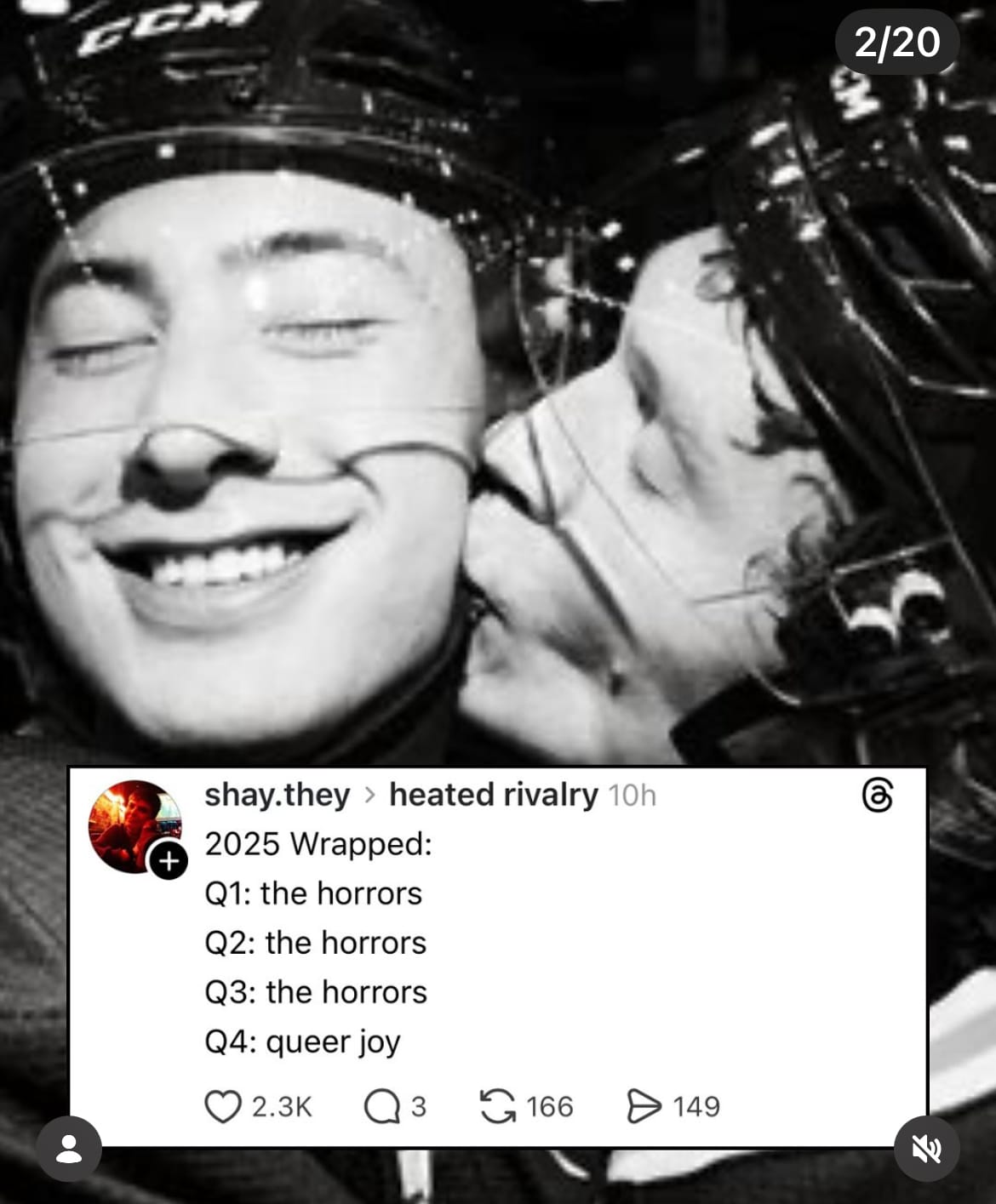Image resolution: width=996 pixels, height=1204 pixels.
Task: Click the 2.3K likes count
Action: 282,1107
